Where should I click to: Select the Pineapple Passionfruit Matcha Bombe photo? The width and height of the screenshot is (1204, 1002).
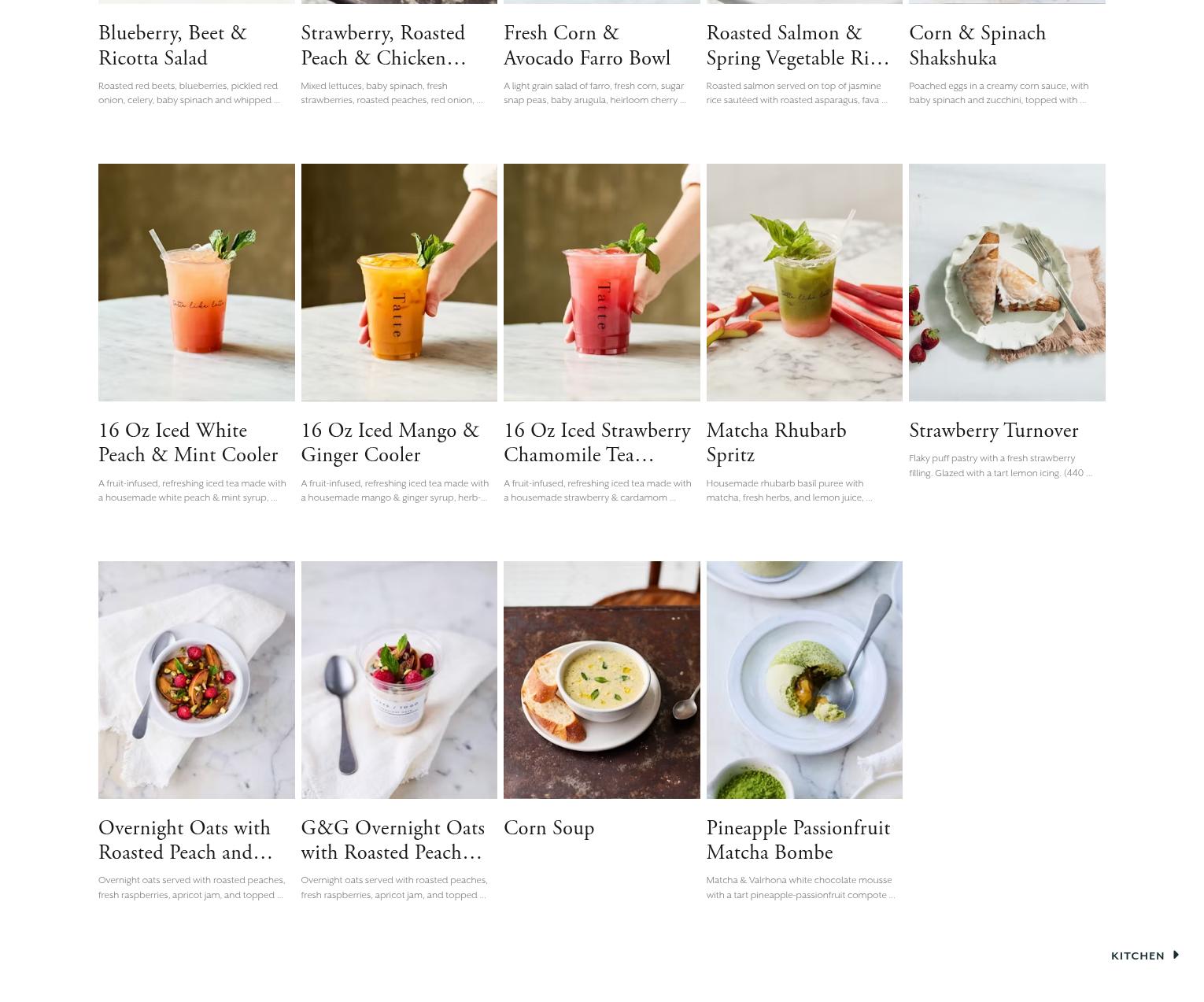tap(804, 680)
